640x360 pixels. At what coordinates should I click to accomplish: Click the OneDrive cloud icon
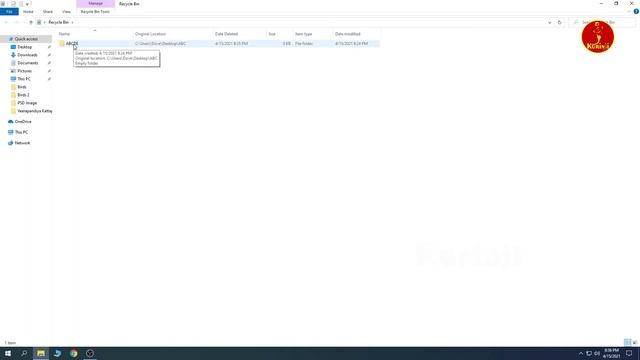point(11,122)
